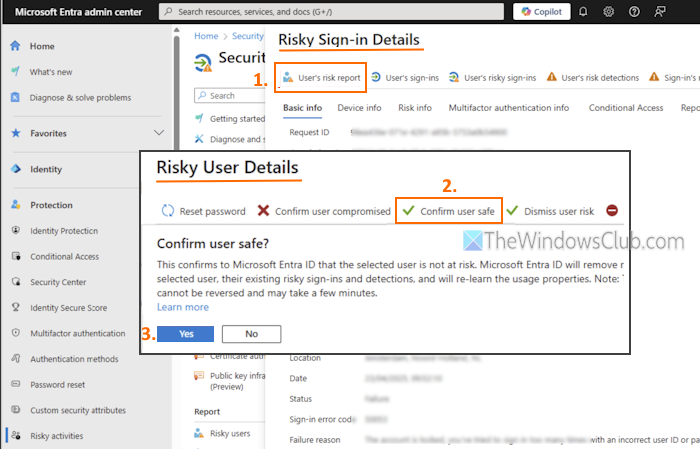The height and width of the screenshot is (449, 700).
Task: Click the Custom security attributes icon
Action: tap(16, 410)
